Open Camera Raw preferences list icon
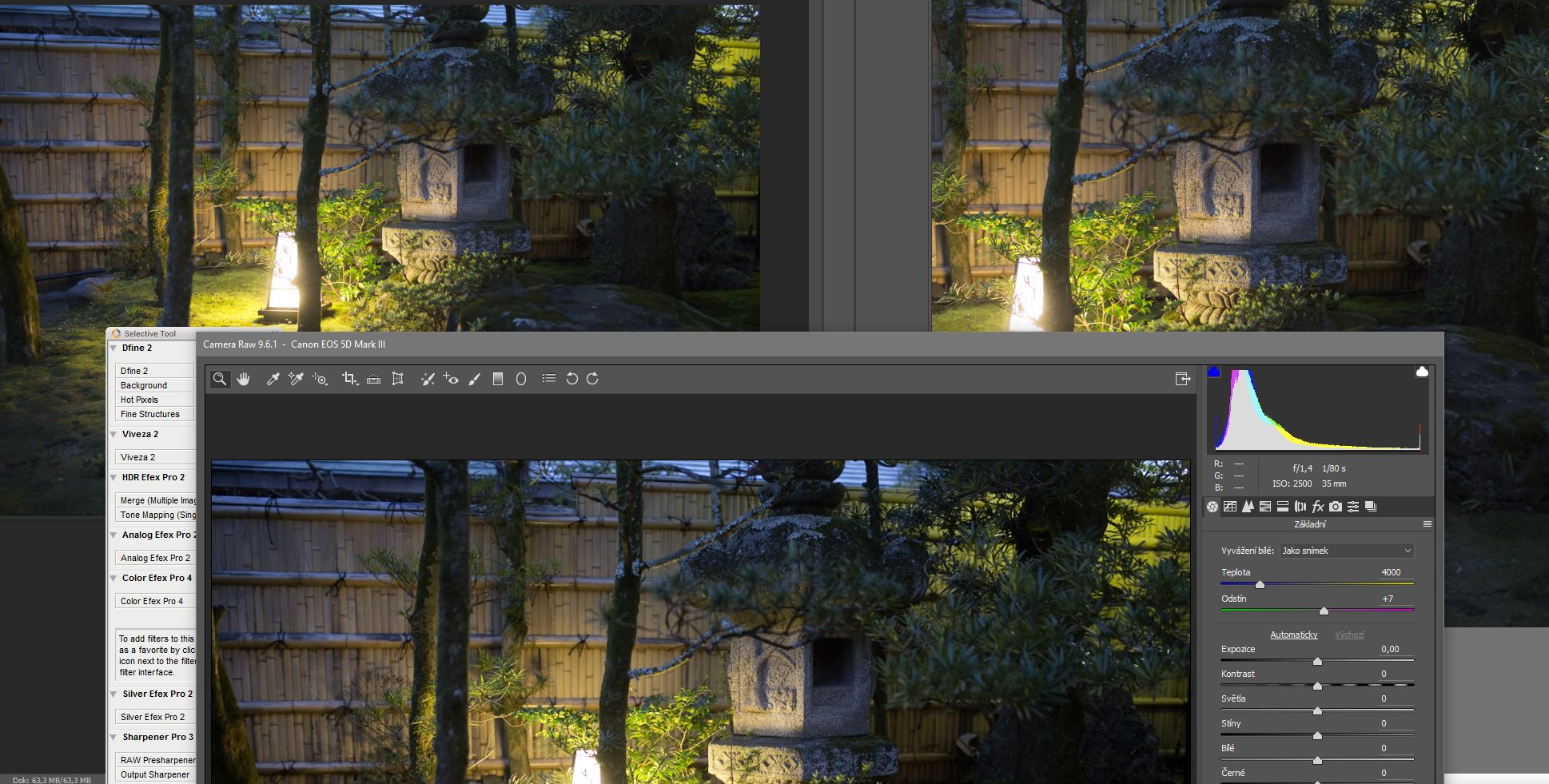Screen dimensions: 1549x784 (548, 379)
